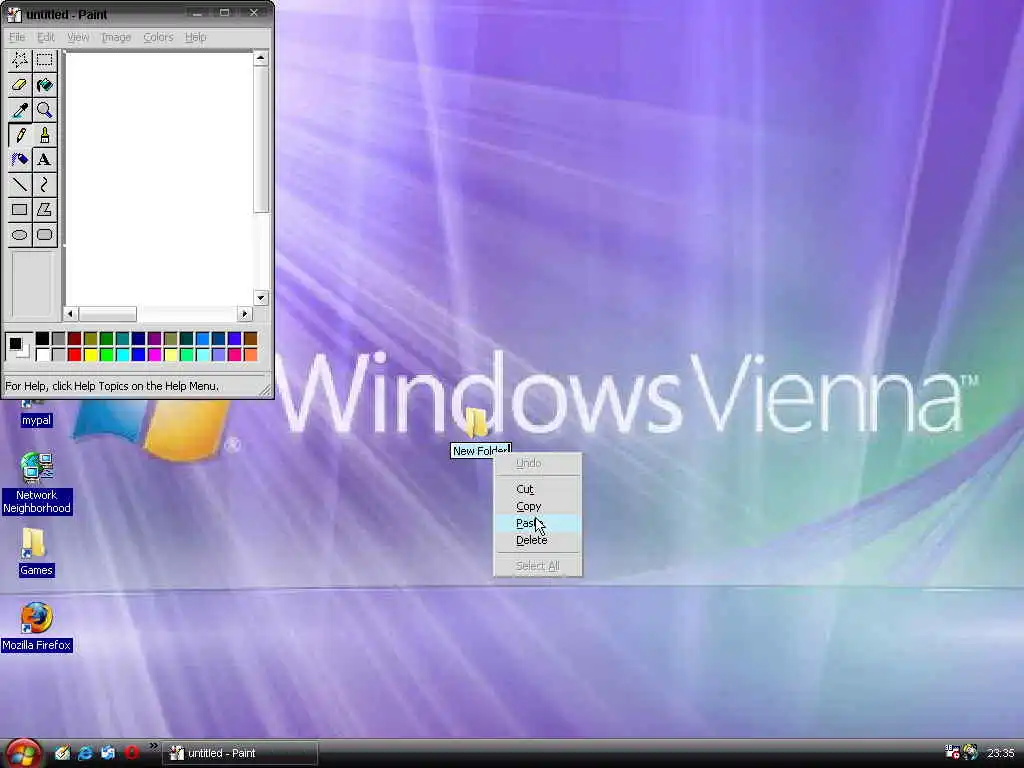Select the Text tool (letter A)

[x=44, y=160]
